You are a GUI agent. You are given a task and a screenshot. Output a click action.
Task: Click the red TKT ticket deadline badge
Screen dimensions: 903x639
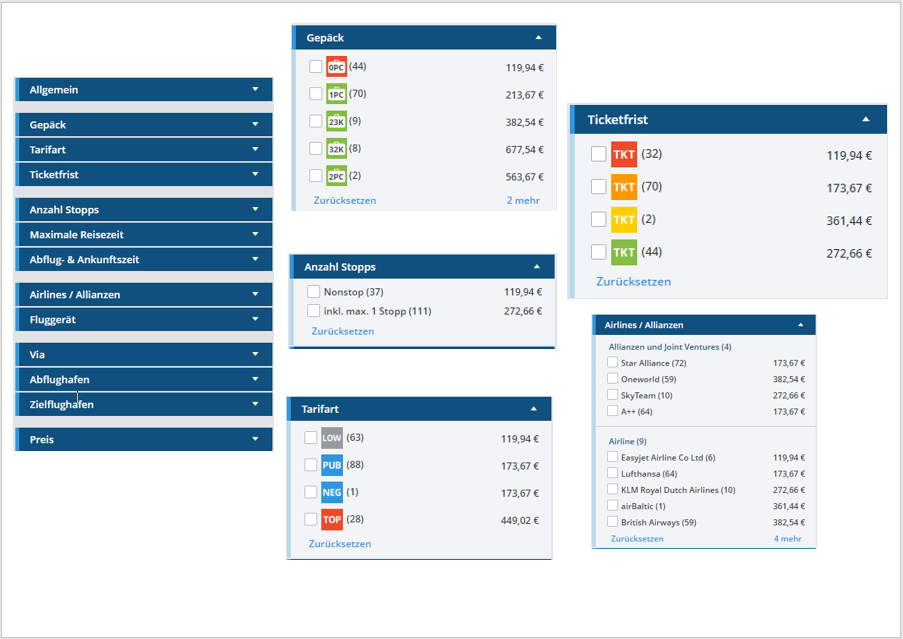click(624, 155)
